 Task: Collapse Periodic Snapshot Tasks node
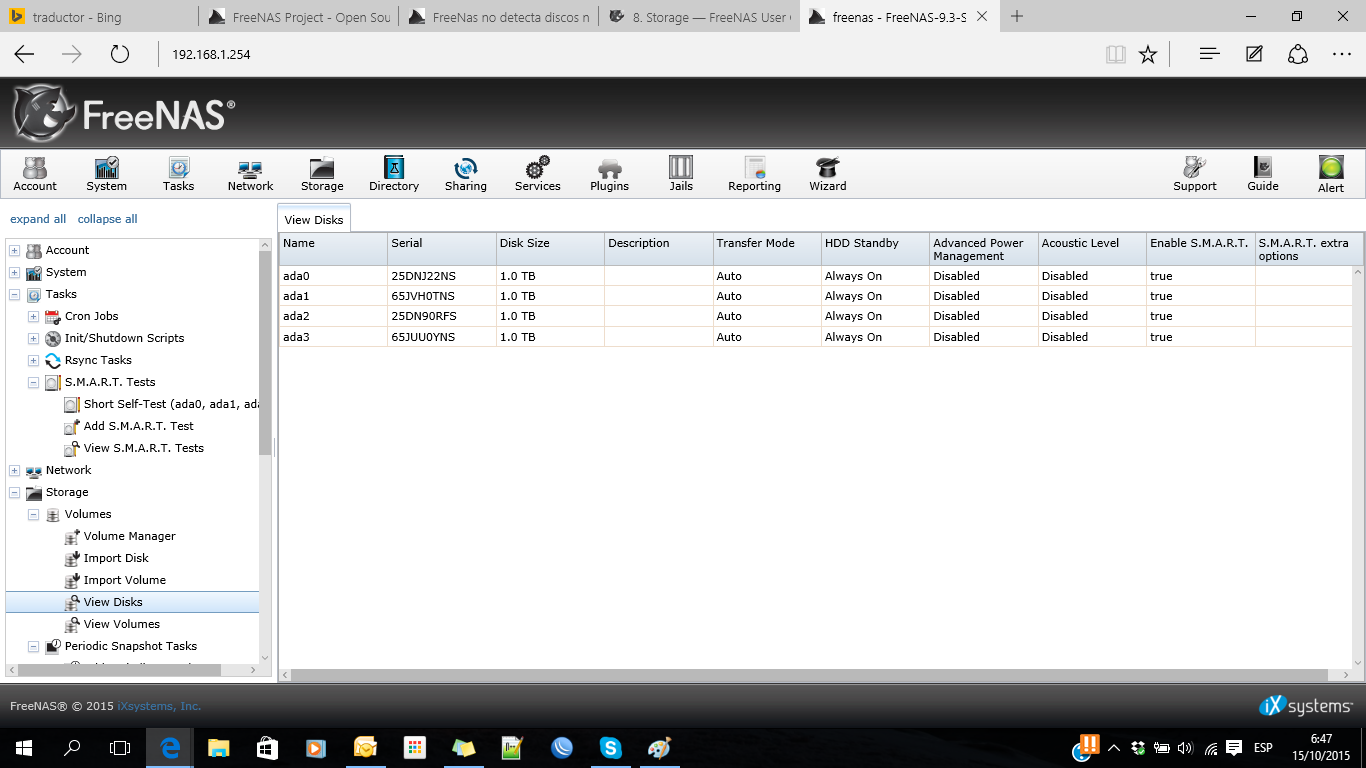pos(33,646)
